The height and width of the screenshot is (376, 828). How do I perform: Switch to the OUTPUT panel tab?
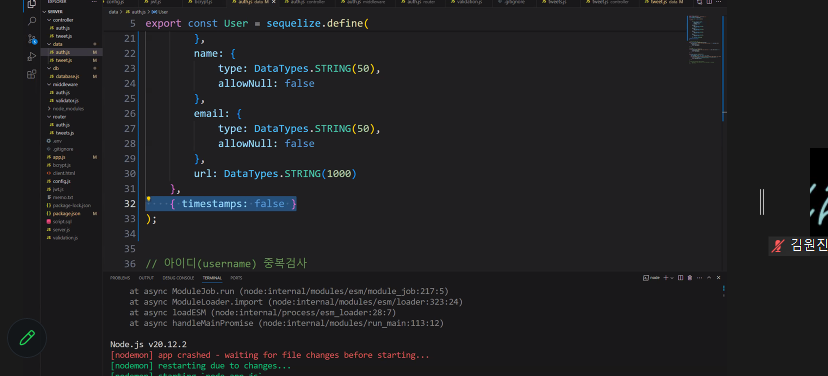146,278
